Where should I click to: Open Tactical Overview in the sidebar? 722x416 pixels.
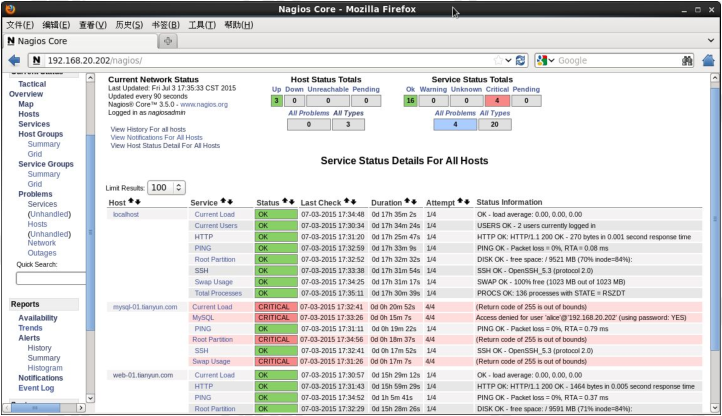[x=27, y=89]
